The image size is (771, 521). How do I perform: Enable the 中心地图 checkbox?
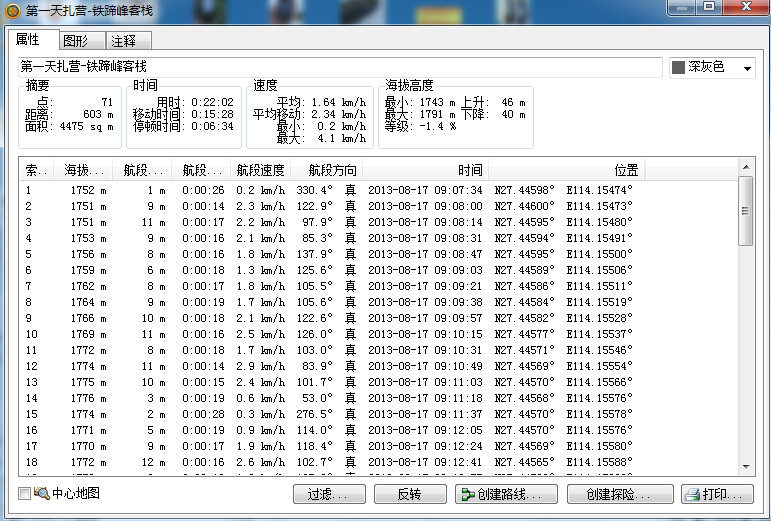(24, 493)
